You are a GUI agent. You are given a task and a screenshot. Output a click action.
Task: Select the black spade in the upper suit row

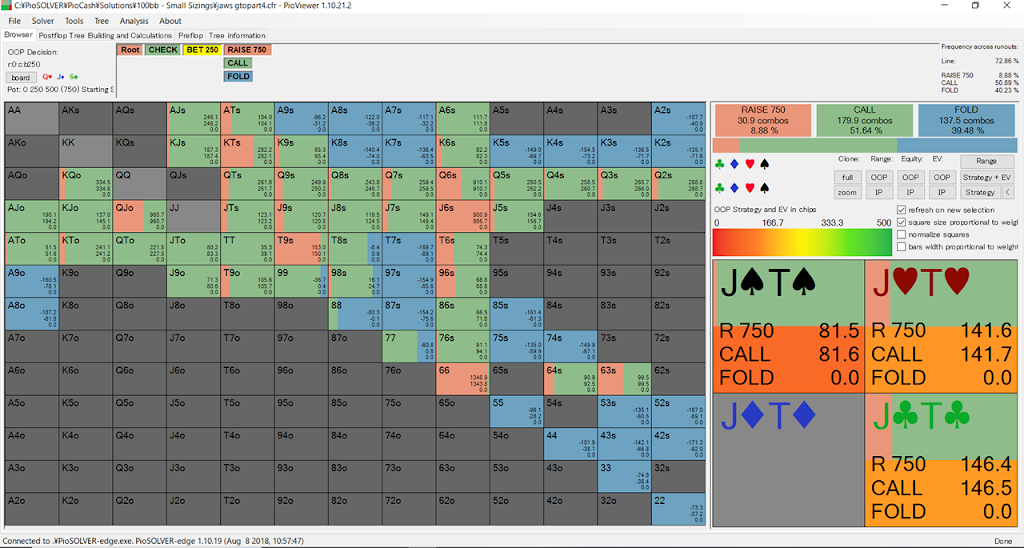point(765,165)
